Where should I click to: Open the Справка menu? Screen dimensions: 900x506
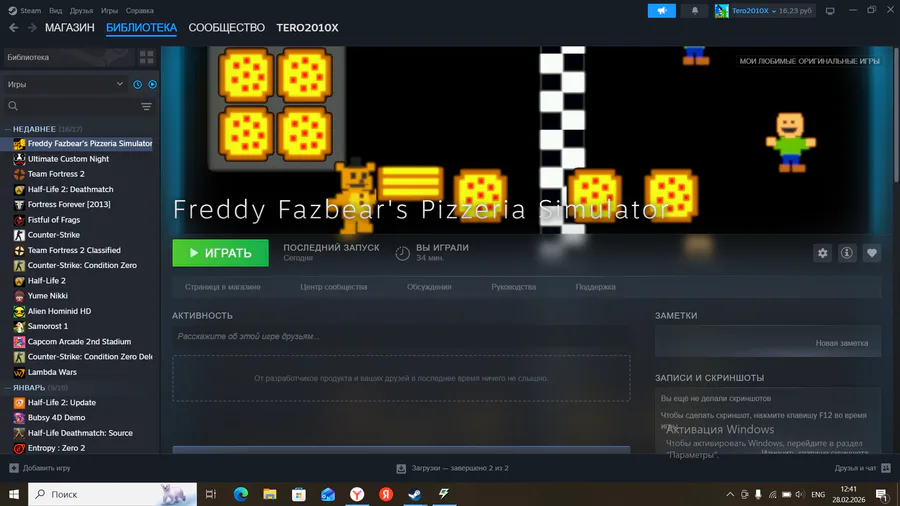139,10
